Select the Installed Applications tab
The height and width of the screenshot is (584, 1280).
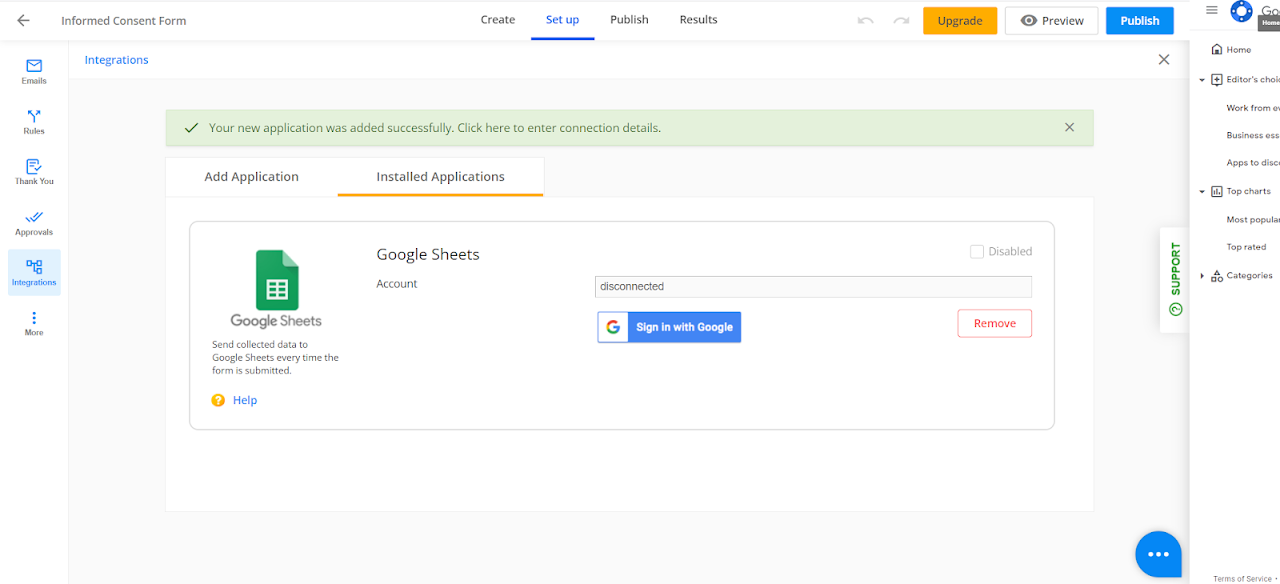[x=441, y=177]
